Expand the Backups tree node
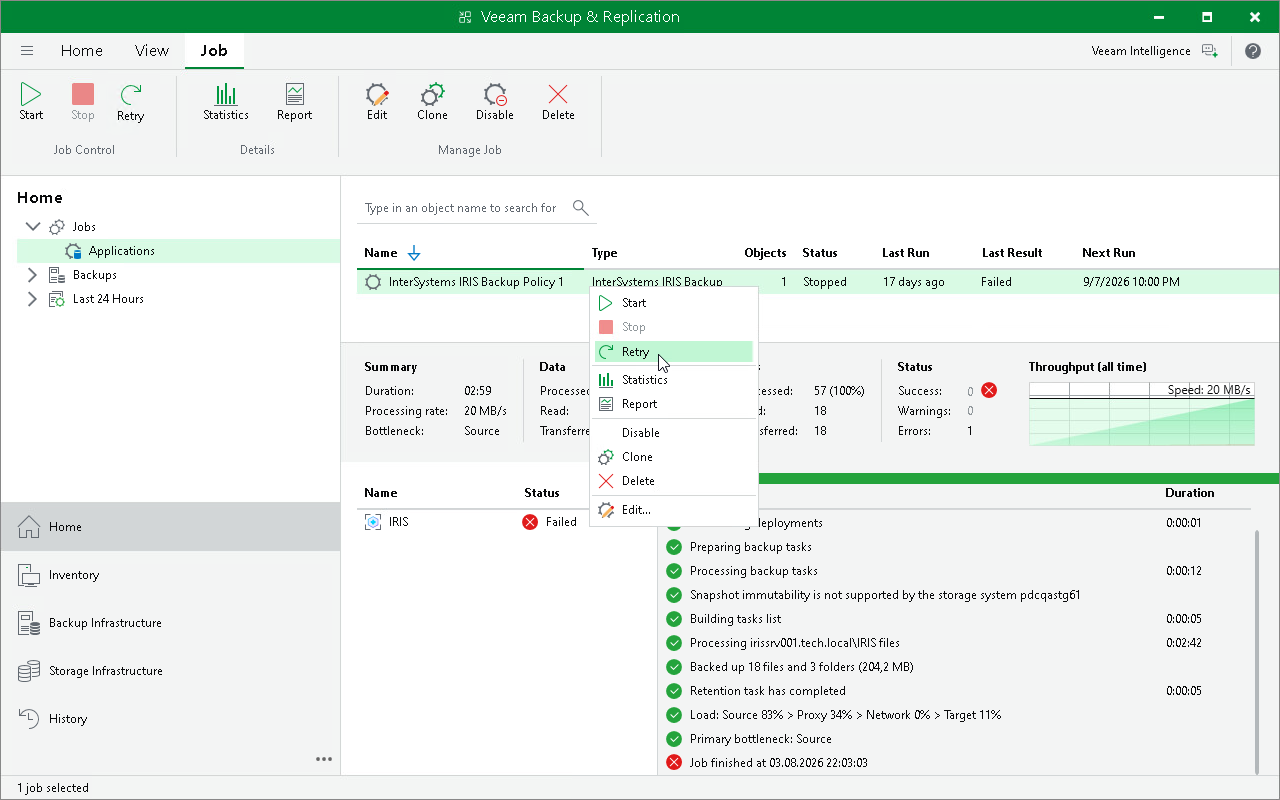Image resolution: width=1280 pixels, height=800 pixels. click(x=32, y=275)
